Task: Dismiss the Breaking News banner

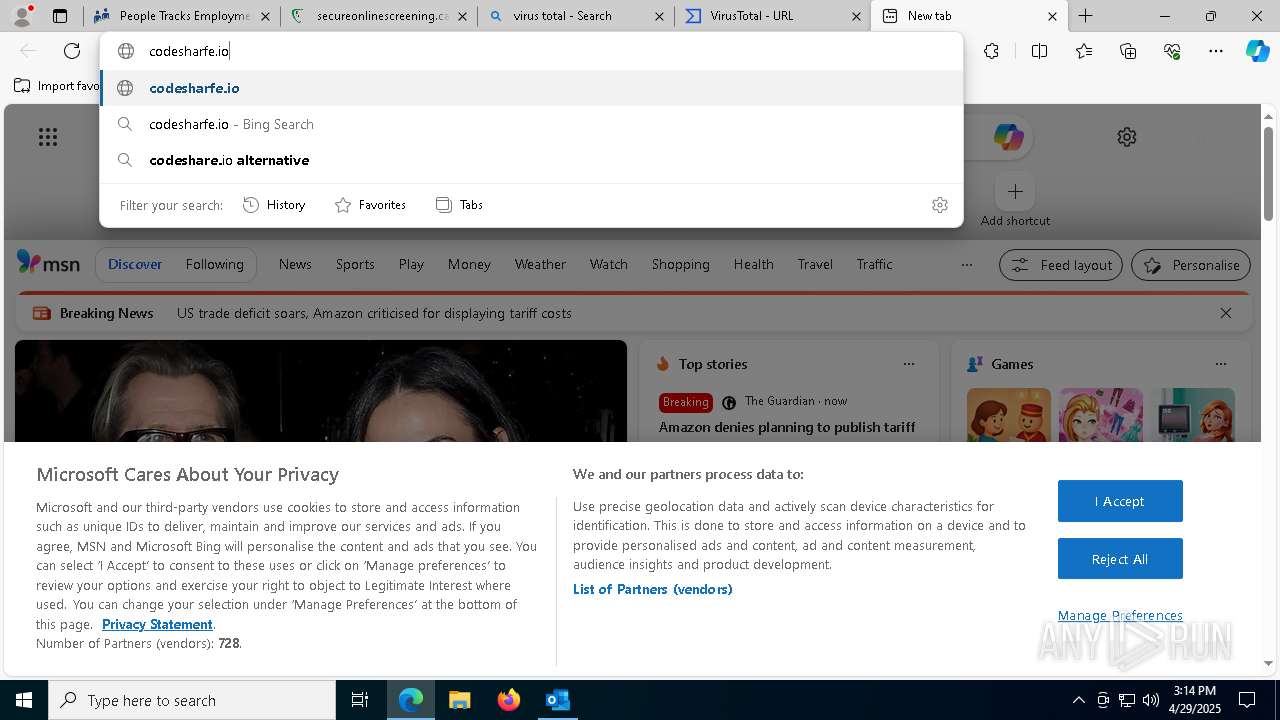Action: click(1226, 313)
